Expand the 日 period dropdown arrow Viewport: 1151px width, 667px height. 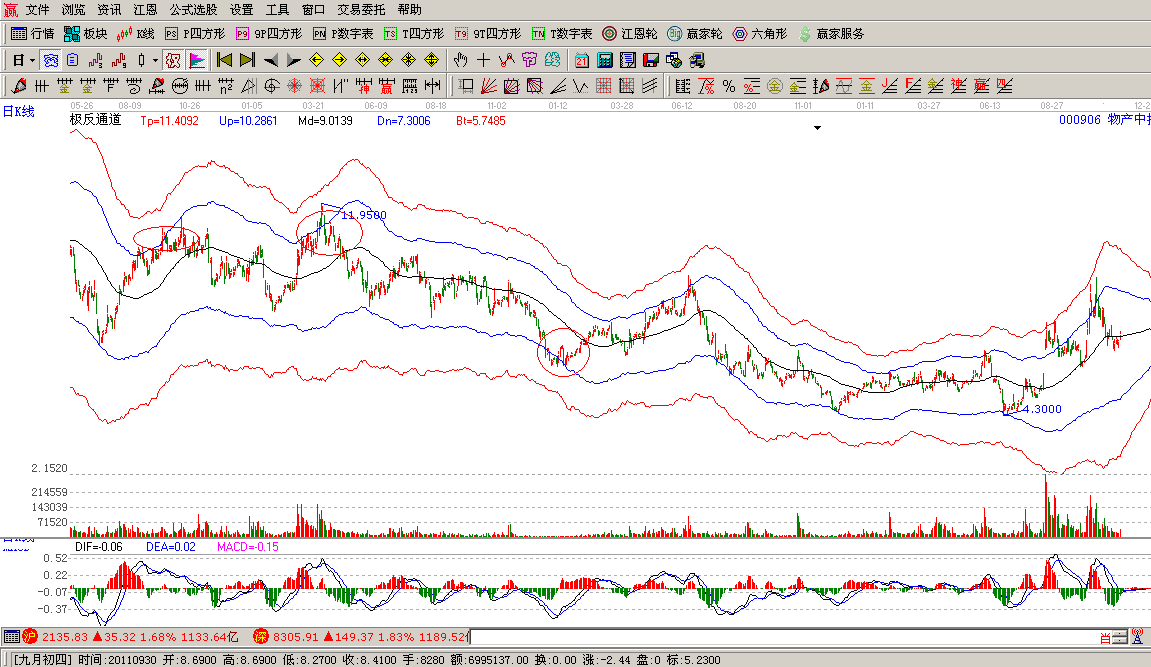(32, 60)
